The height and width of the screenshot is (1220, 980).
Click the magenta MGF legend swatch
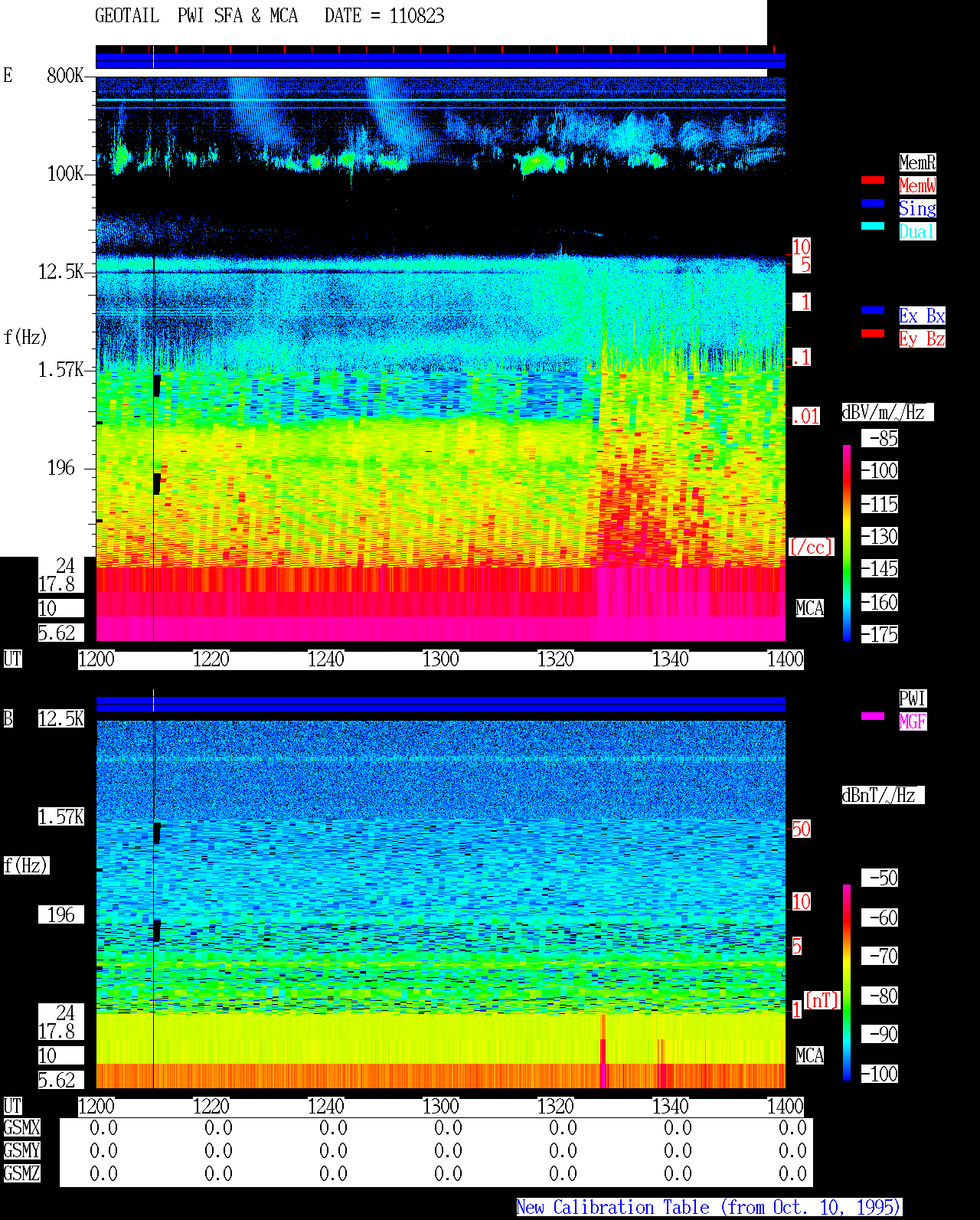point(873,716)
